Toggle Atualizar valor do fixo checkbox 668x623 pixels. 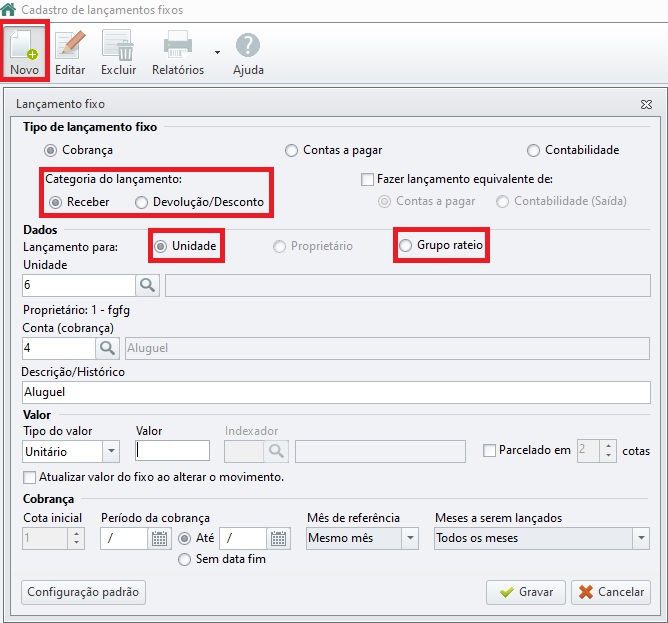(x=29, y=477)
